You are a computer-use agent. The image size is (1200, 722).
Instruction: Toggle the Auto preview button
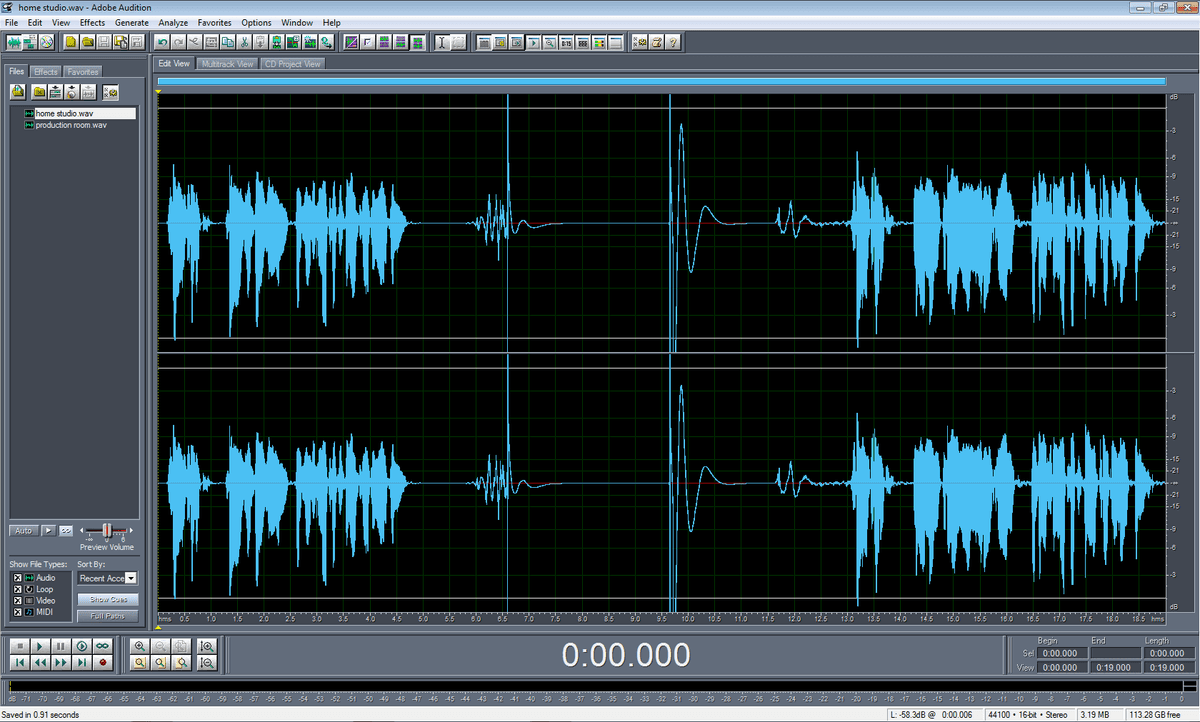24,530
